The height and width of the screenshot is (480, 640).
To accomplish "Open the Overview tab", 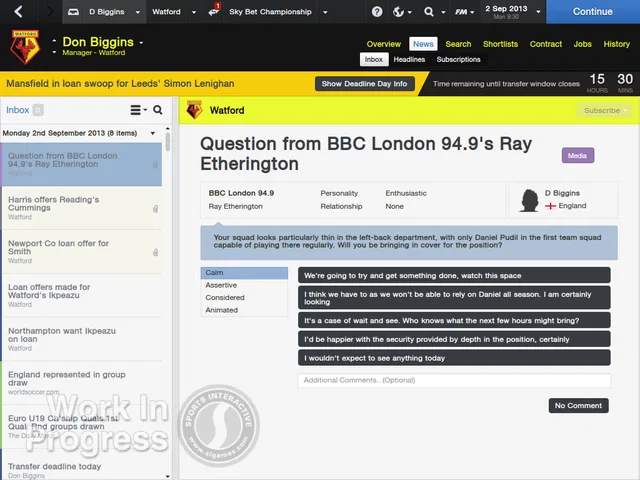I will coord(384,44).
